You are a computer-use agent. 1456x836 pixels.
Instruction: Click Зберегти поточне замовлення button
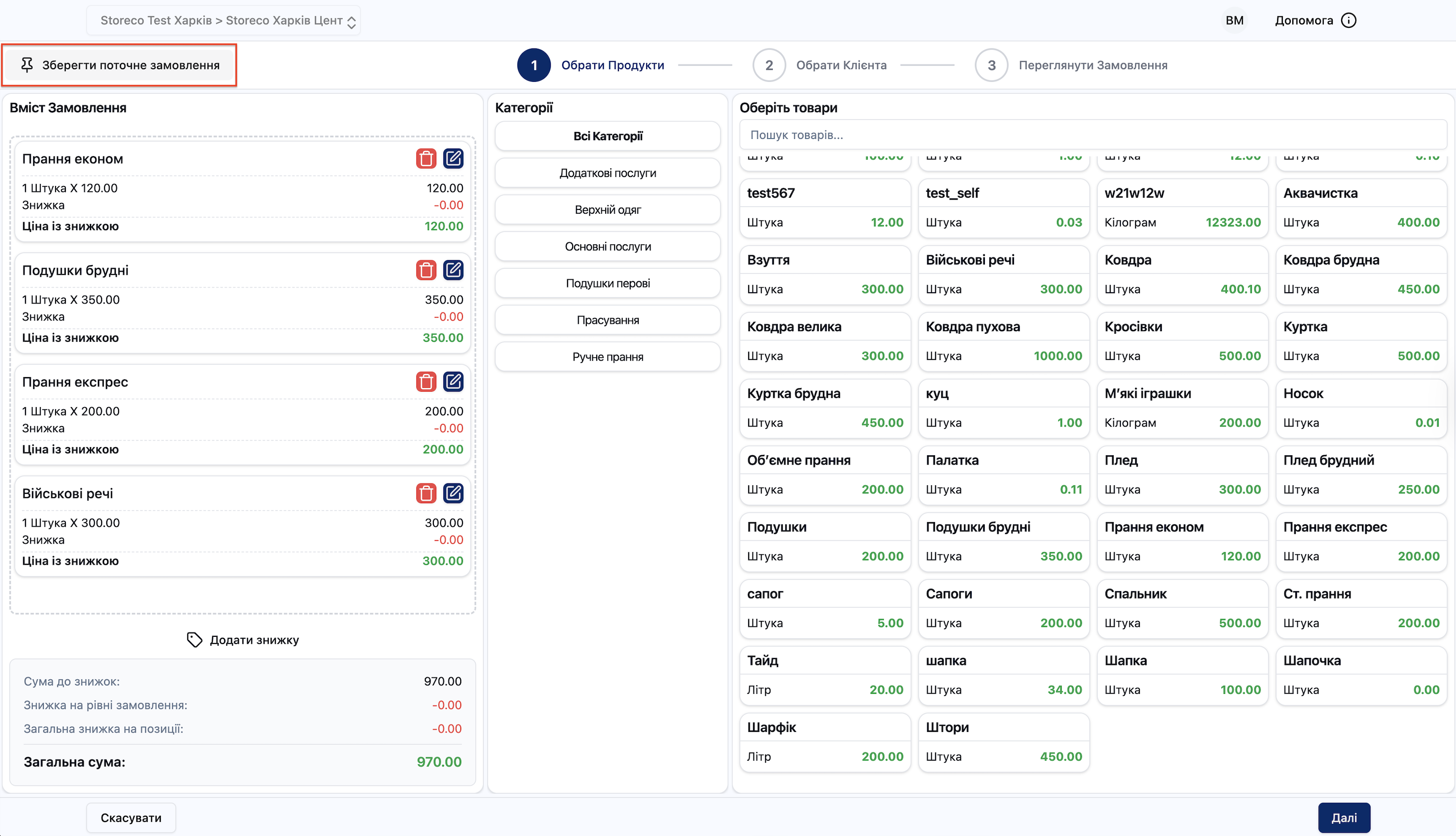click(120, 65)
